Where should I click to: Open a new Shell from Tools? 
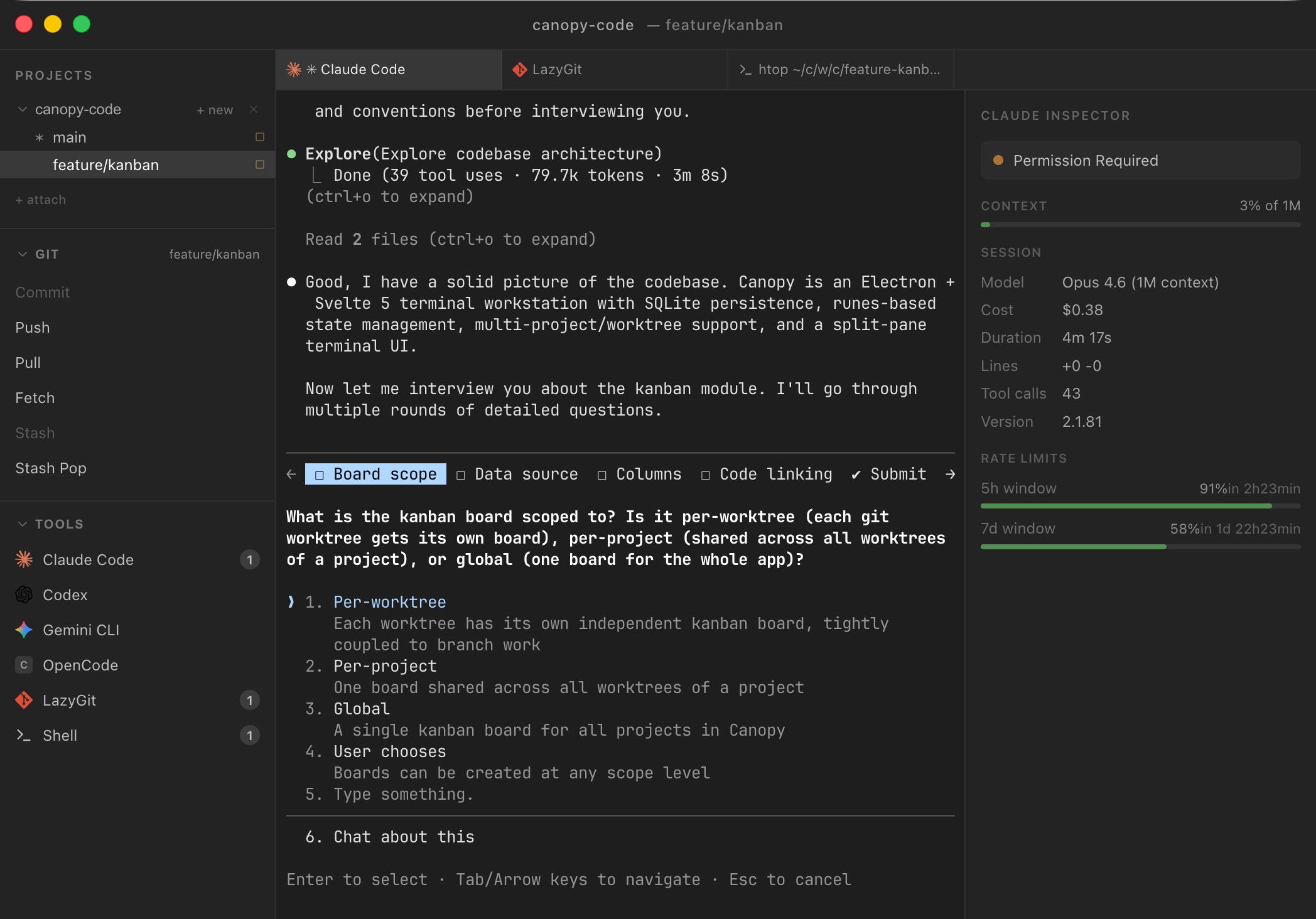tap(60, 735)
